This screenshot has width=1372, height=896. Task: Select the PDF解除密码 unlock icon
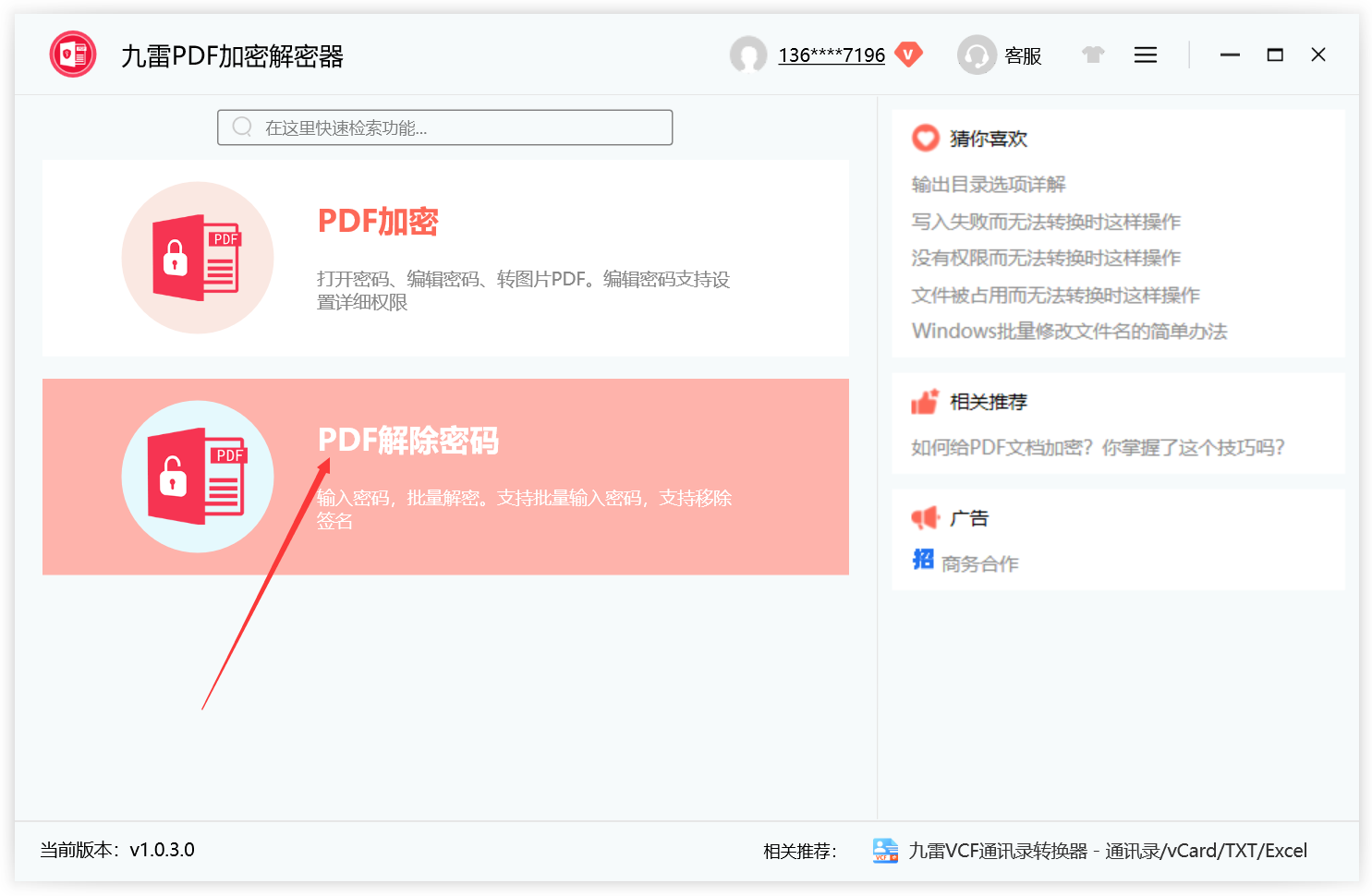click(197, 476)
